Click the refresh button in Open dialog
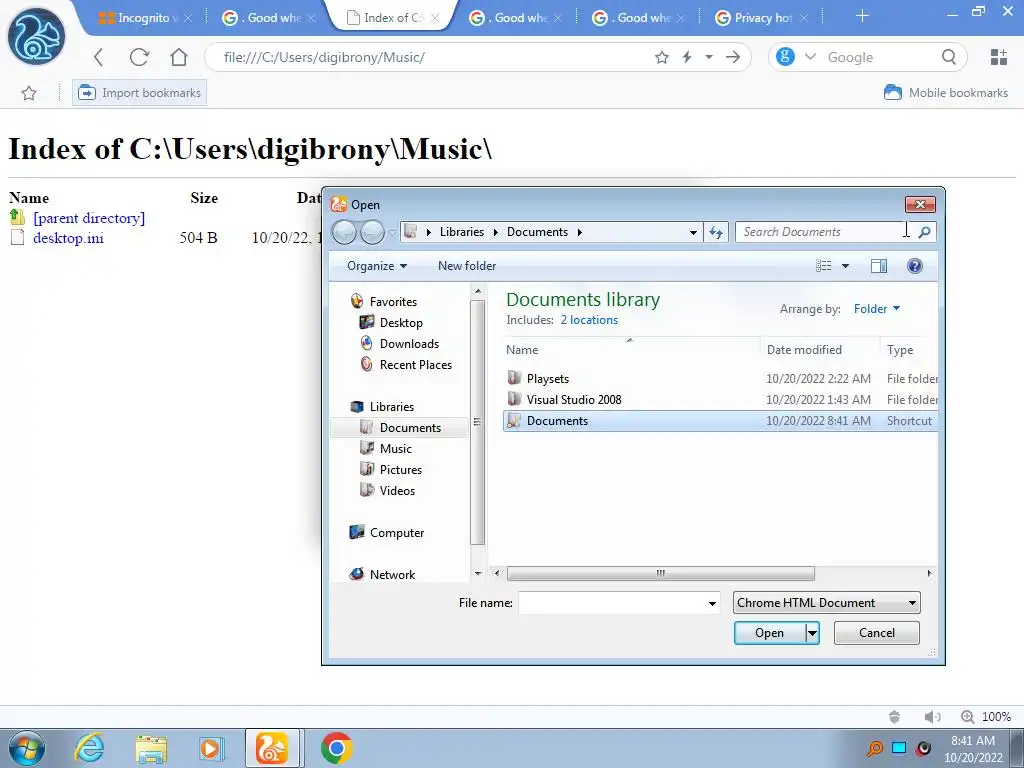1024x768 pixels. (x=716, y=232)
